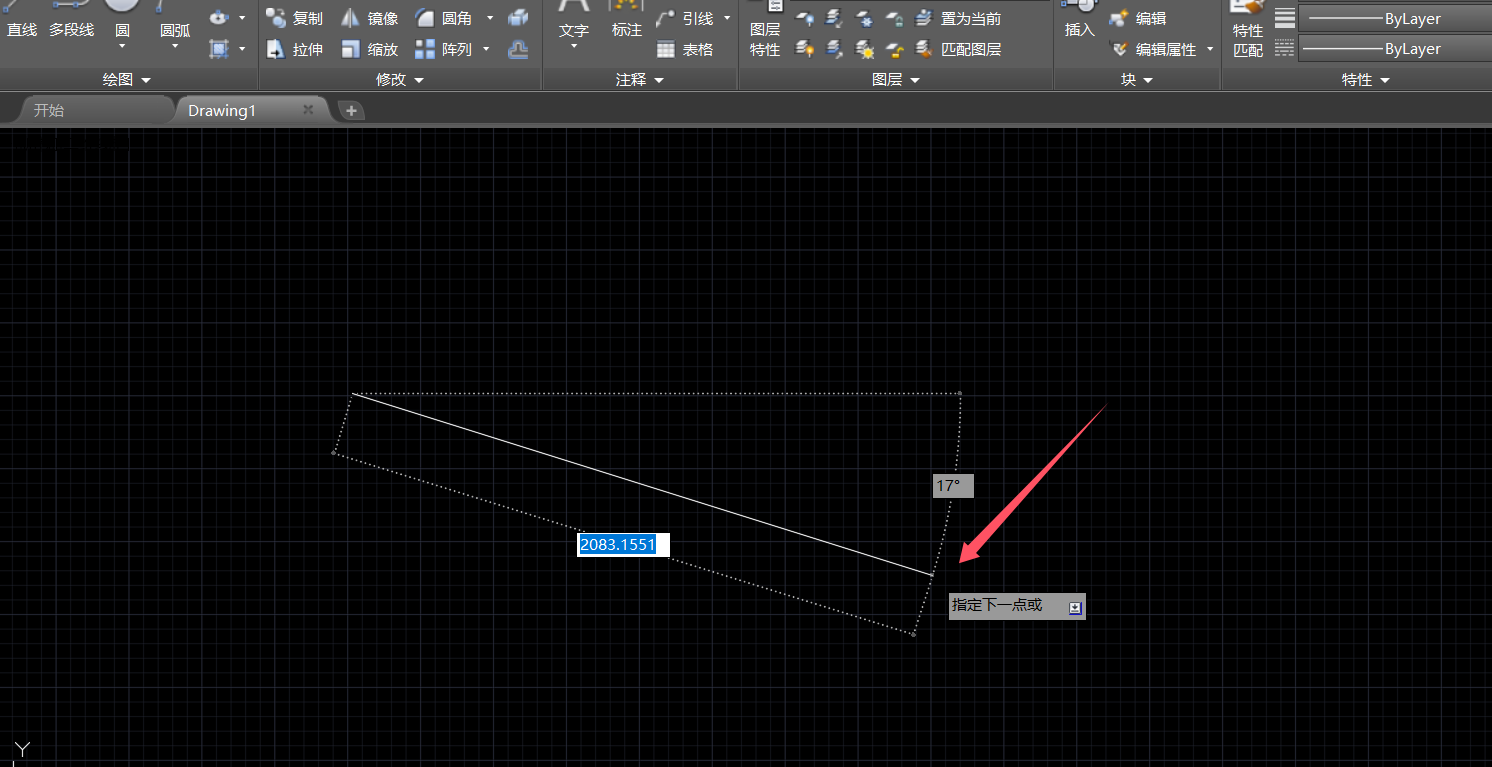The width and height of the screenshot is (1492, 767).
Task: Select the 直线 (Line) tool
Action: 21,22
